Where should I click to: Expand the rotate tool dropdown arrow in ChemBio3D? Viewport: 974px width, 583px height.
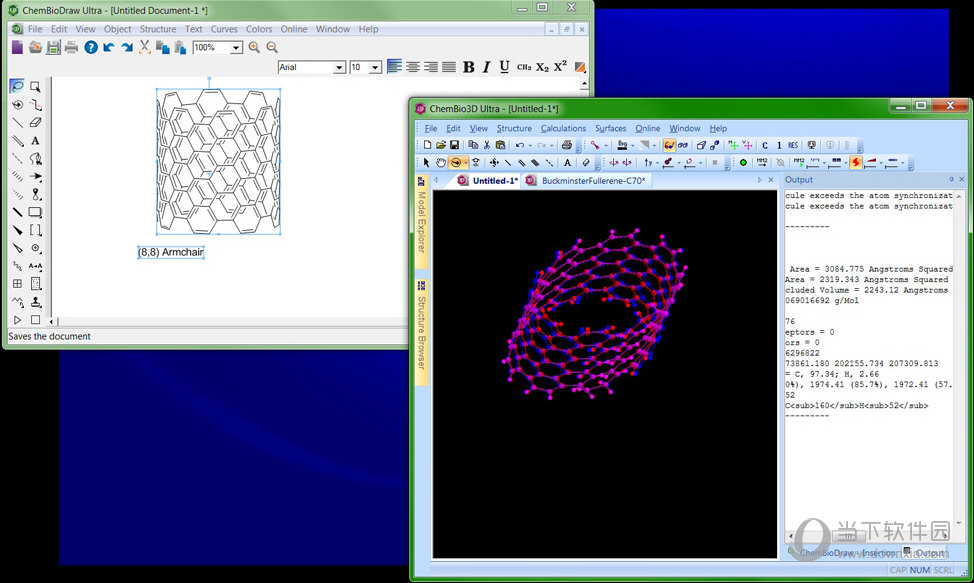tap(466, 163)
